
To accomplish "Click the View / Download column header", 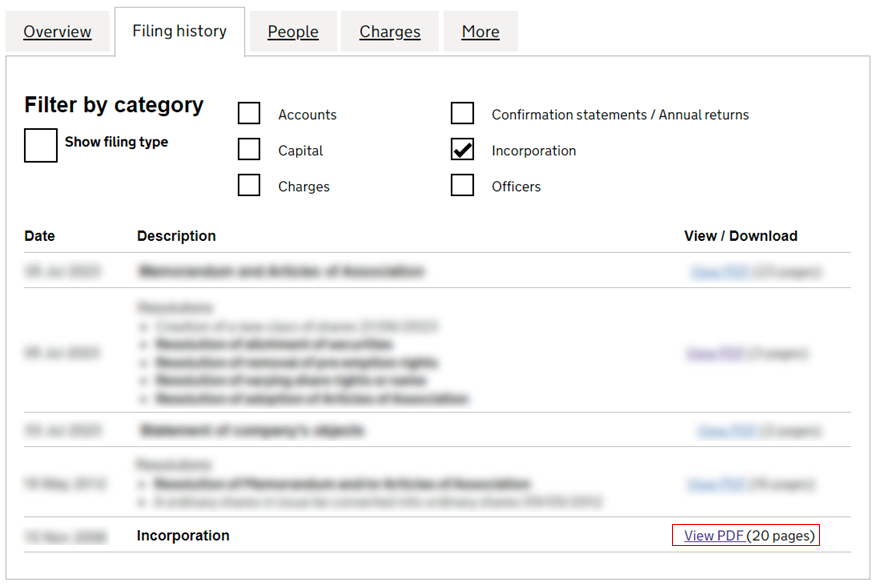I will (741, 236).
